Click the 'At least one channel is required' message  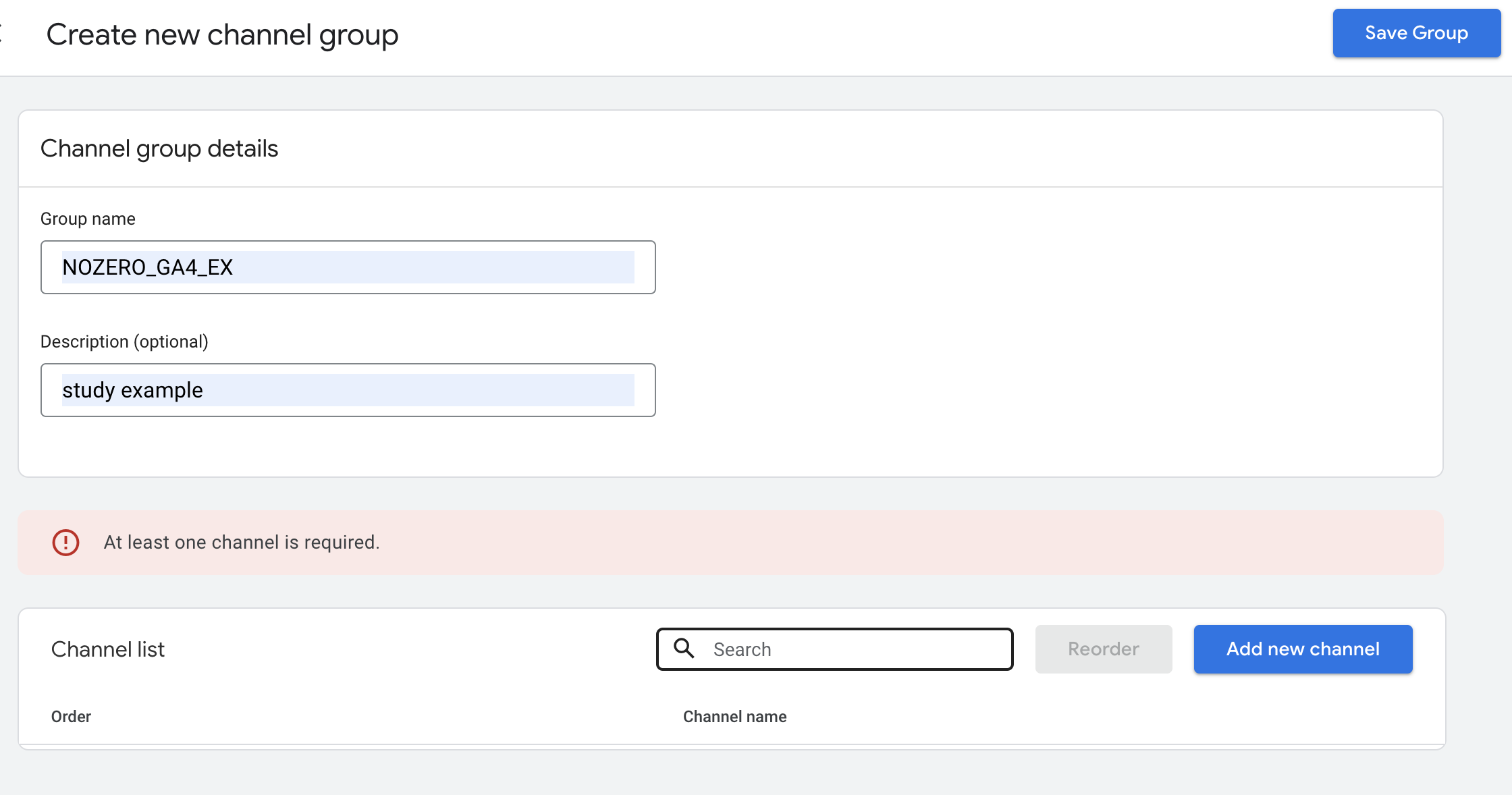(x=242, y=543)
